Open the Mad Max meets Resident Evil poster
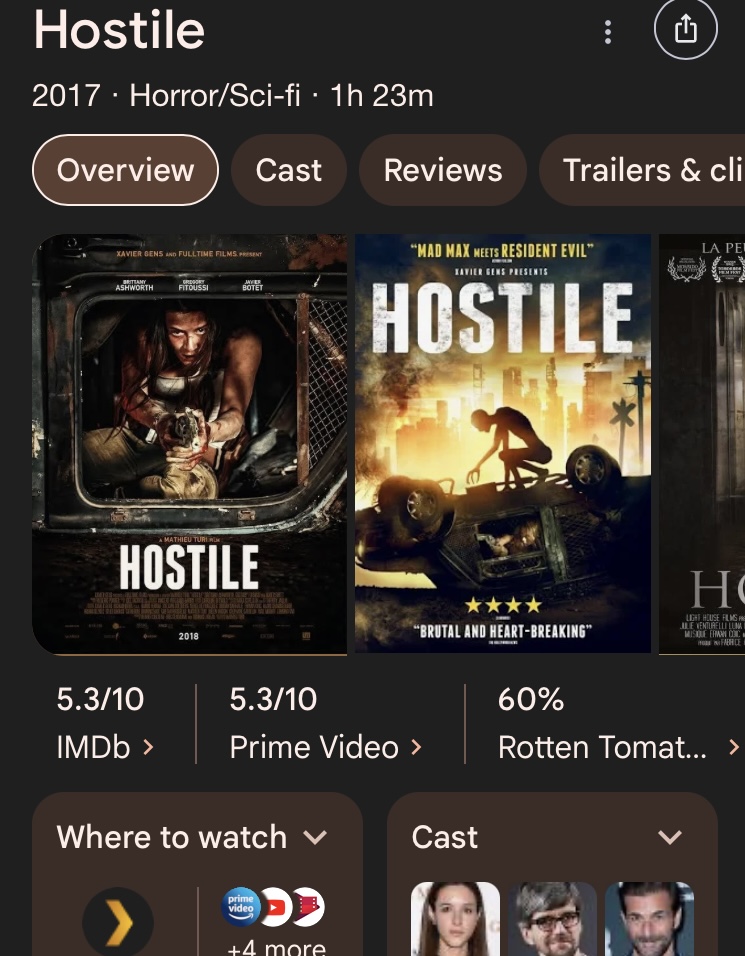 pos(503,444)
